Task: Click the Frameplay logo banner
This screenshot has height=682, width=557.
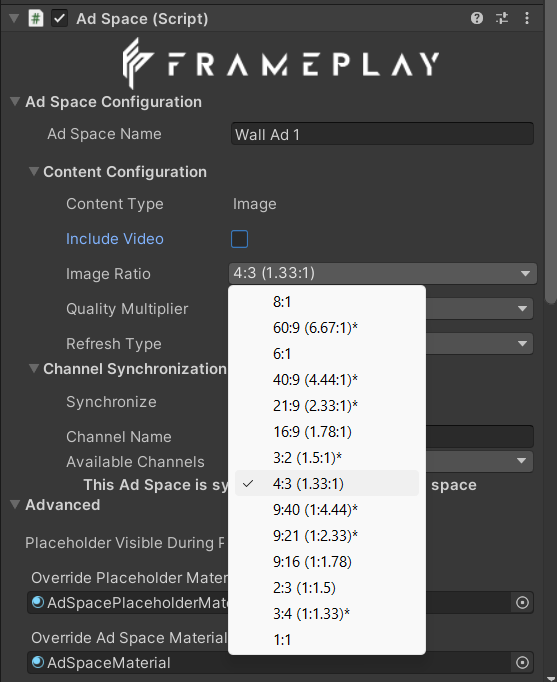Action: click(280, 64)
